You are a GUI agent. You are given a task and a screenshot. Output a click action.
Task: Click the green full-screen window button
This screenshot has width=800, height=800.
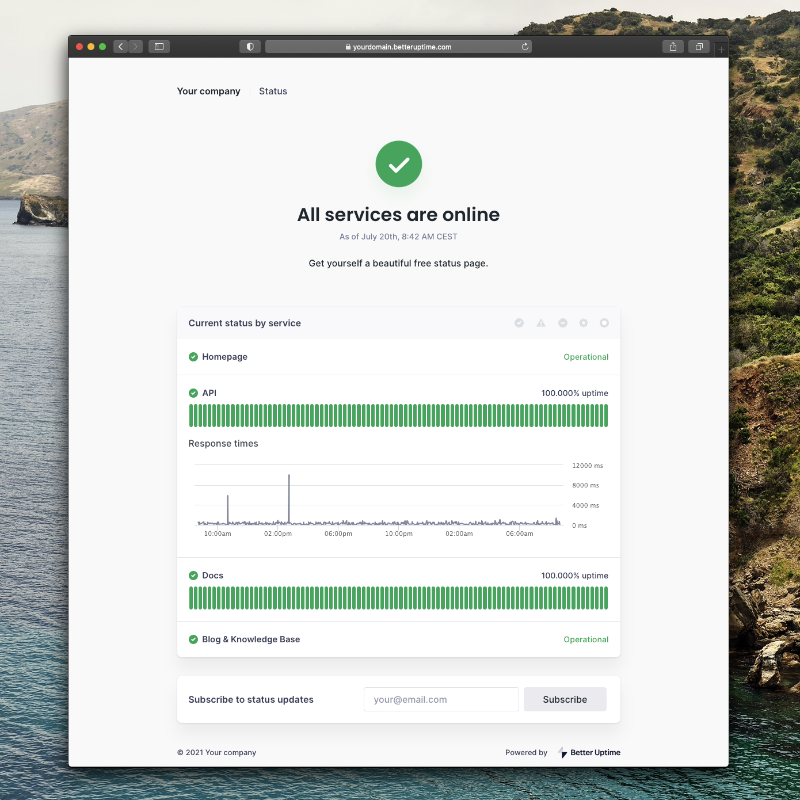click(x=103, y=46)
